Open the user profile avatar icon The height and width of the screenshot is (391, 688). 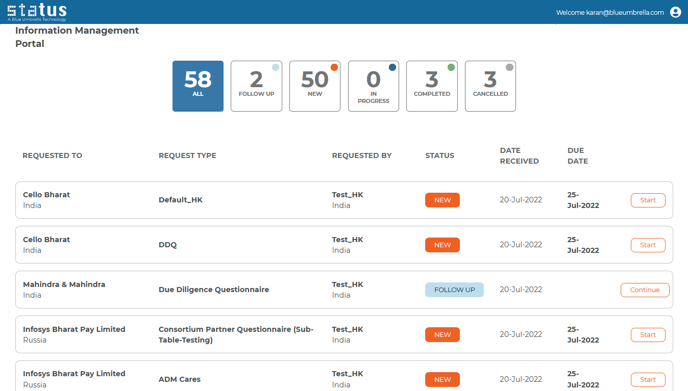[676, 12]
